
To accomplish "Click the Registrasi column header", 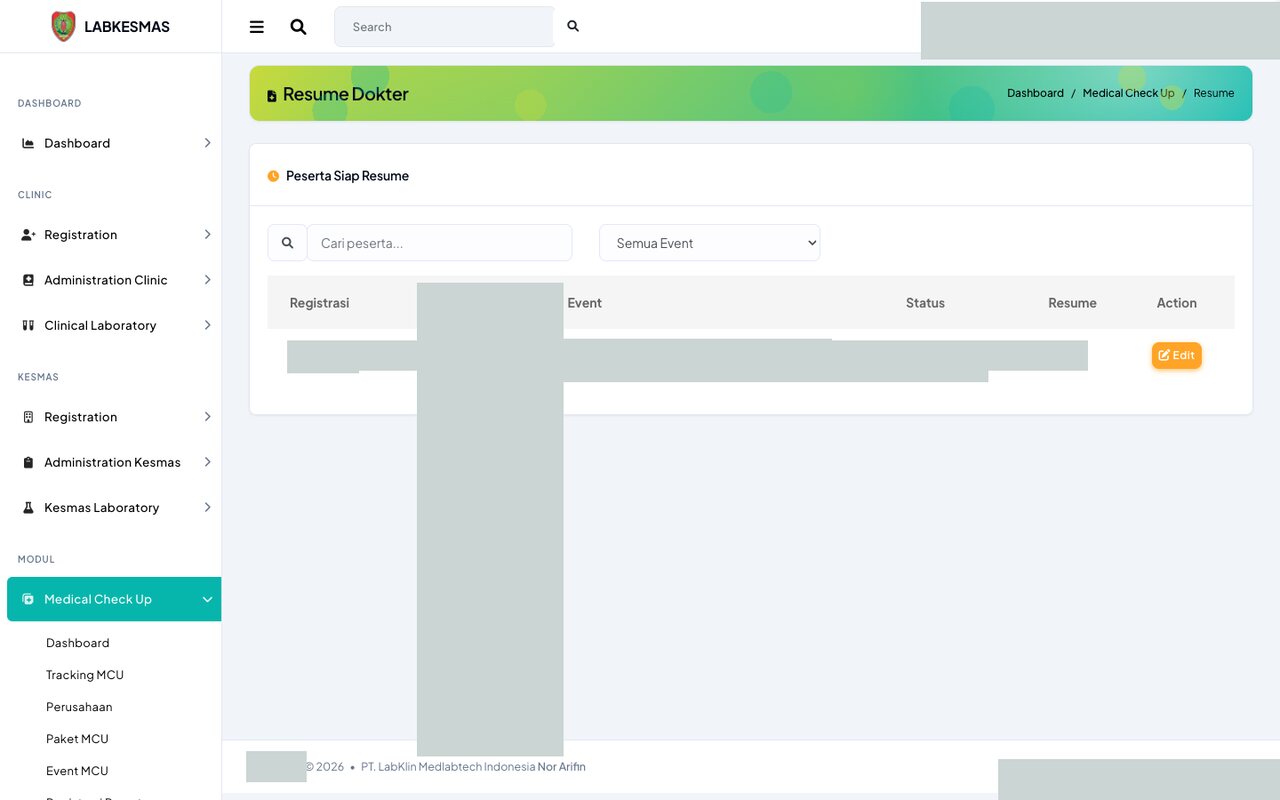I will point(320,303).
